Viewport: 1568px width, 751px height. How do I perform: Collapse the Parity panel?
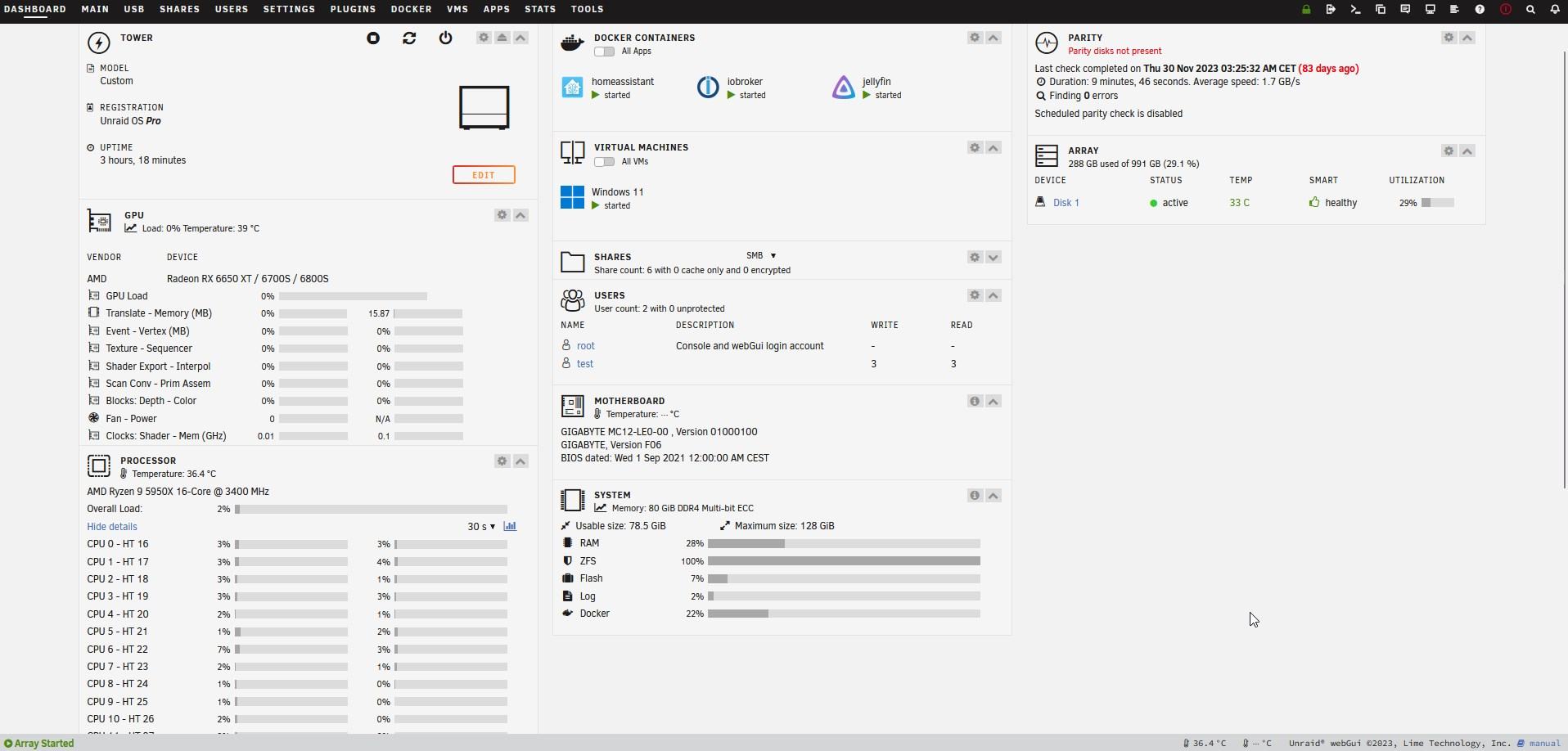1467,38
